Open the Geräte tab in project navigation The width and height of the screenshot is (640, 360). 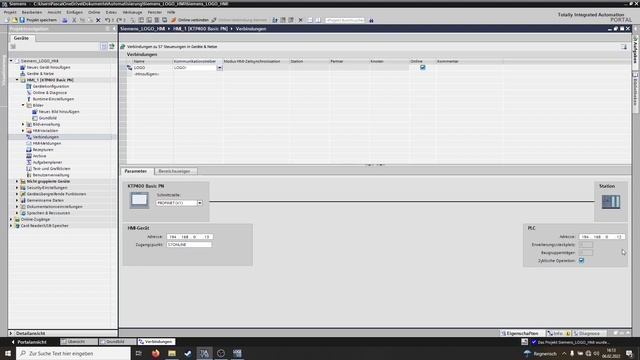click(21, 38)
